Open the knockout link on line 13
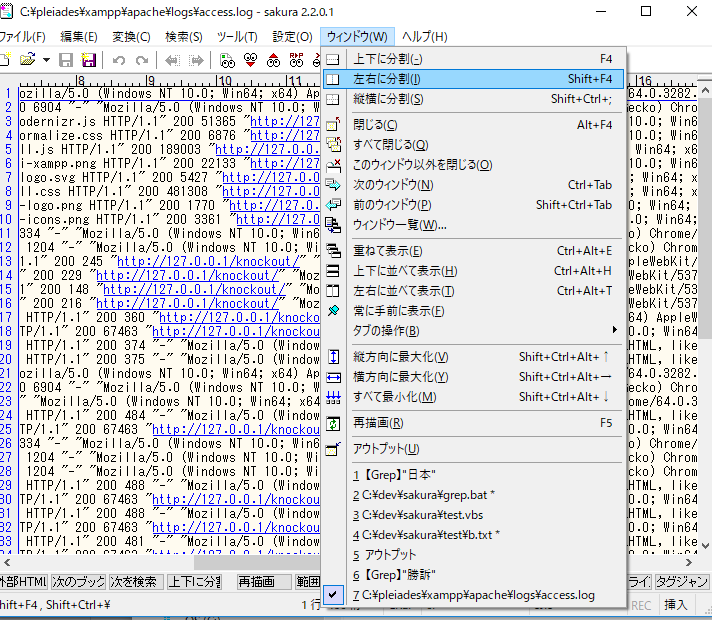The width and height of the screenshot is (712, 620). [208, 262]
